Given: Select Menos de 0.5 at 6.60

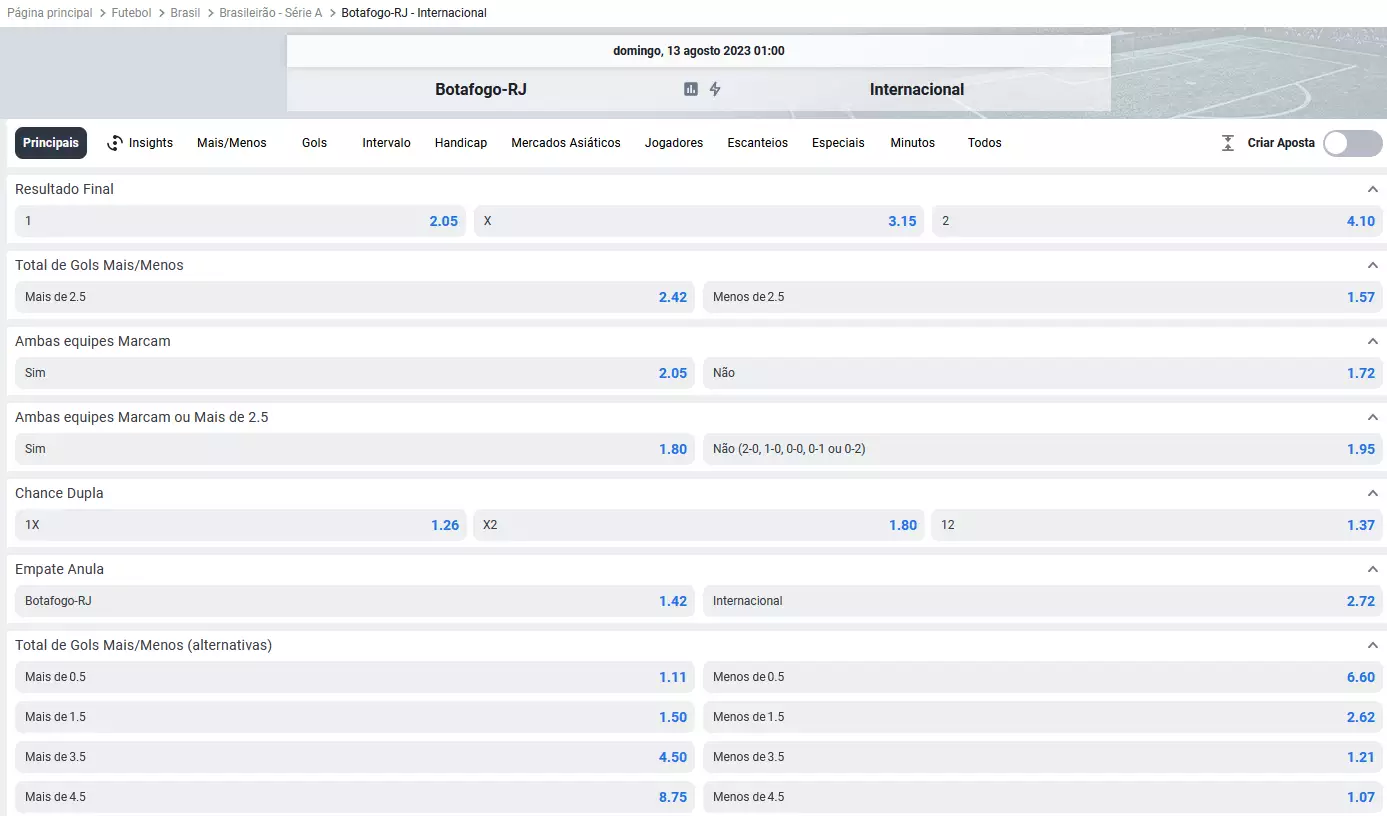Looking at the screenshot, I should coord(1043,677).
